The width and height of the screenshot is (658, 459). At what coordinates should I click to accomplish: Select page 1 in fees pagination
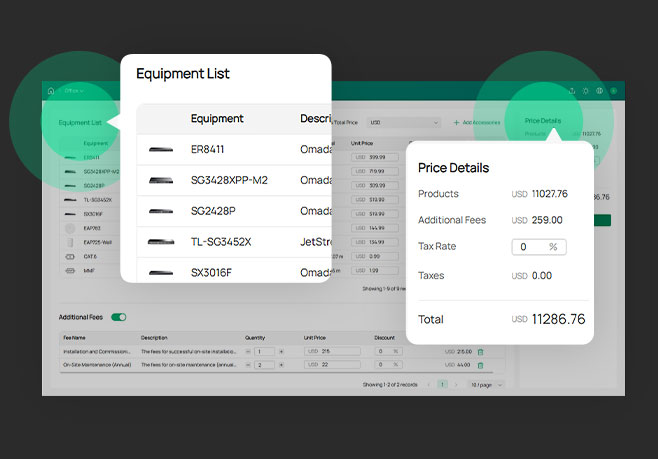[442, 385]
